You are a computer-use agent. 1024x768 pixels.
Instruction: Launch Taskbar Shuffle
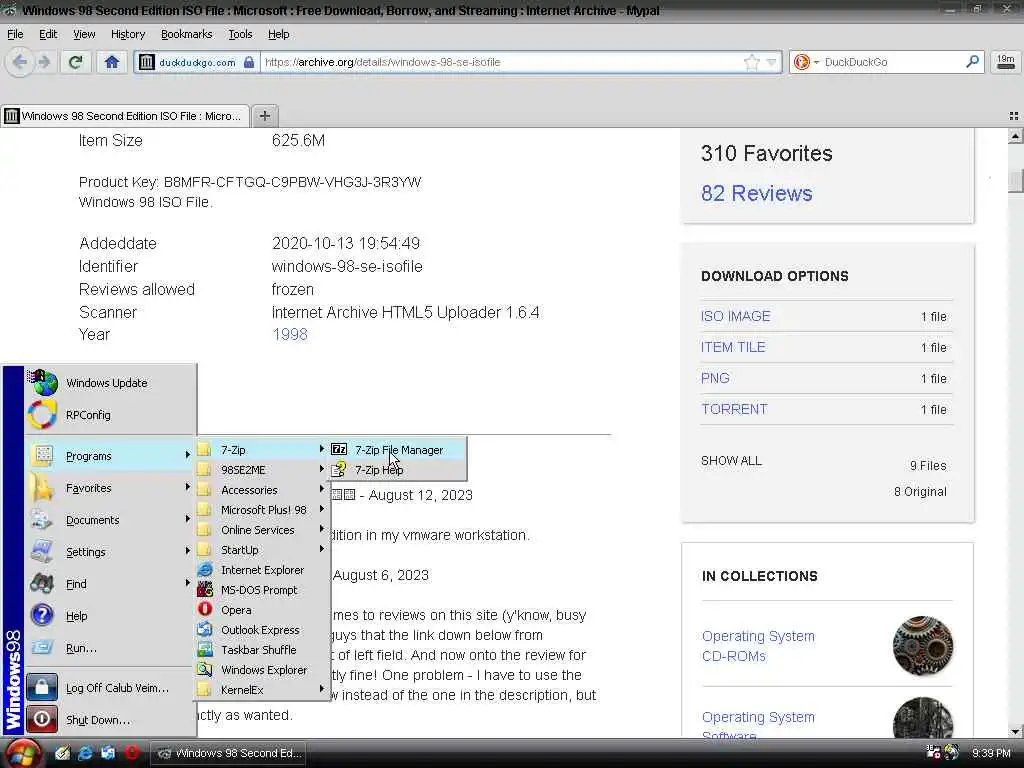pyautogui.click(x=262, y=650)
